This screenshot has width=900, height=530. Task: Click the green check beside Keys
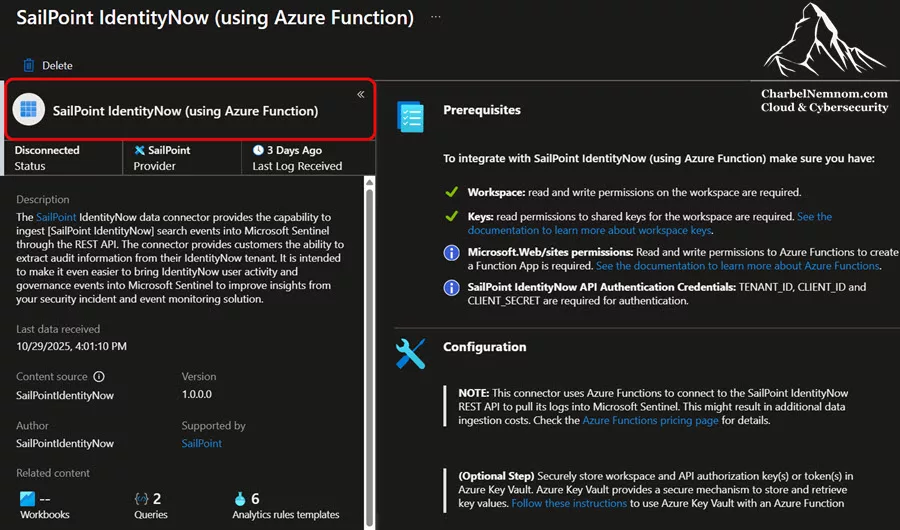(x=452, y=216)
